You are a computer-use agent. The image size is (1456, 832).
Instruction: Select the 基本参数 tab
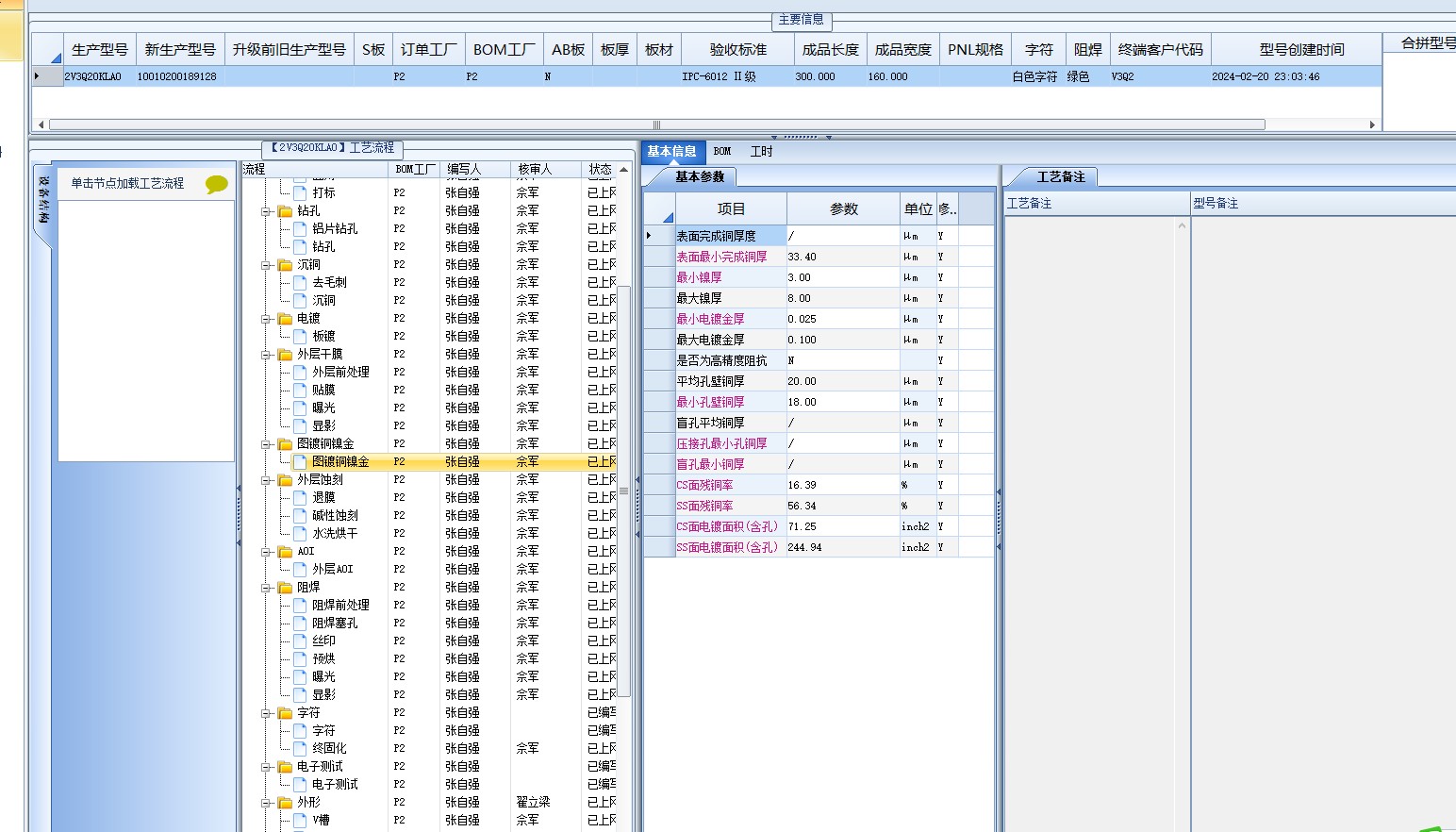[x=700, y=177]
